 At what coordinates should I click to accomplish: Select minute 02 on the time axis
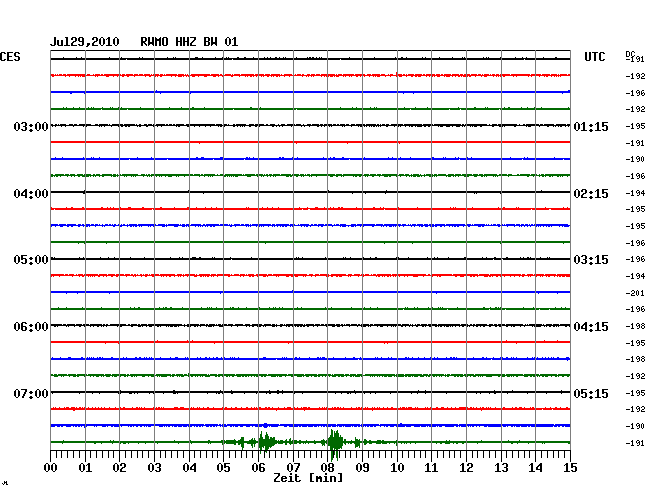[119, 467]
